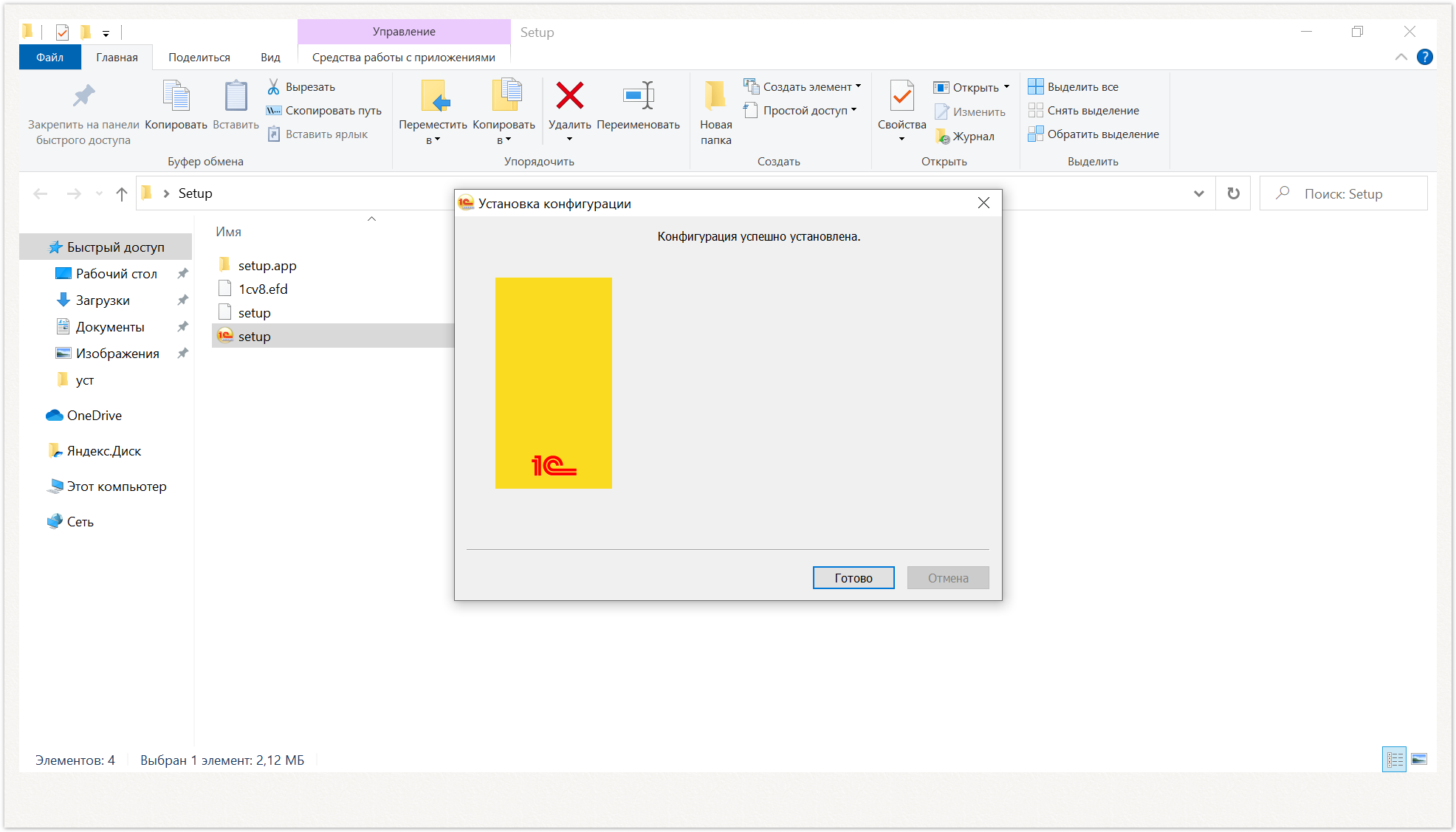The image size is (1456, 832).
Task: Click Изменить edit option
Action: click(x=970, y=112)
